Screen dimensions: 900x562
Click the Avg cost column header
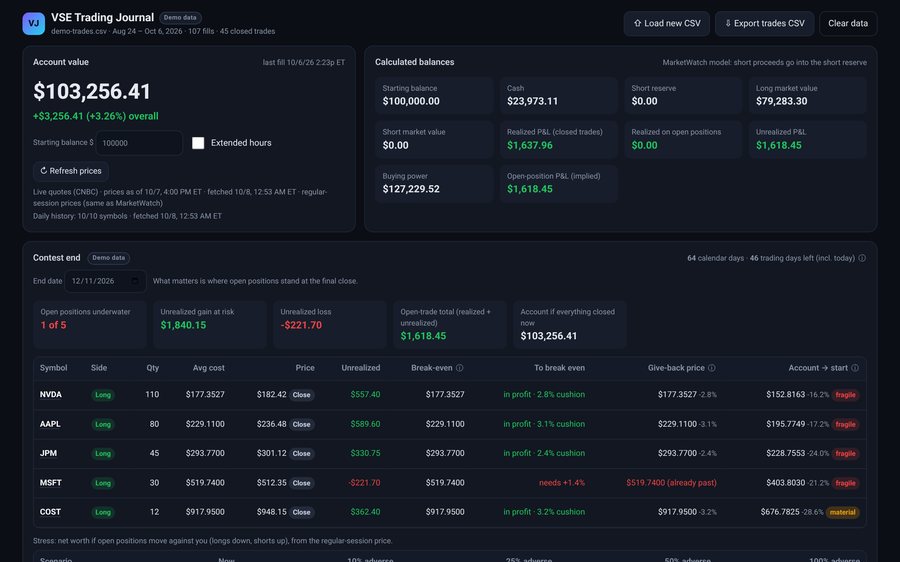208,367
